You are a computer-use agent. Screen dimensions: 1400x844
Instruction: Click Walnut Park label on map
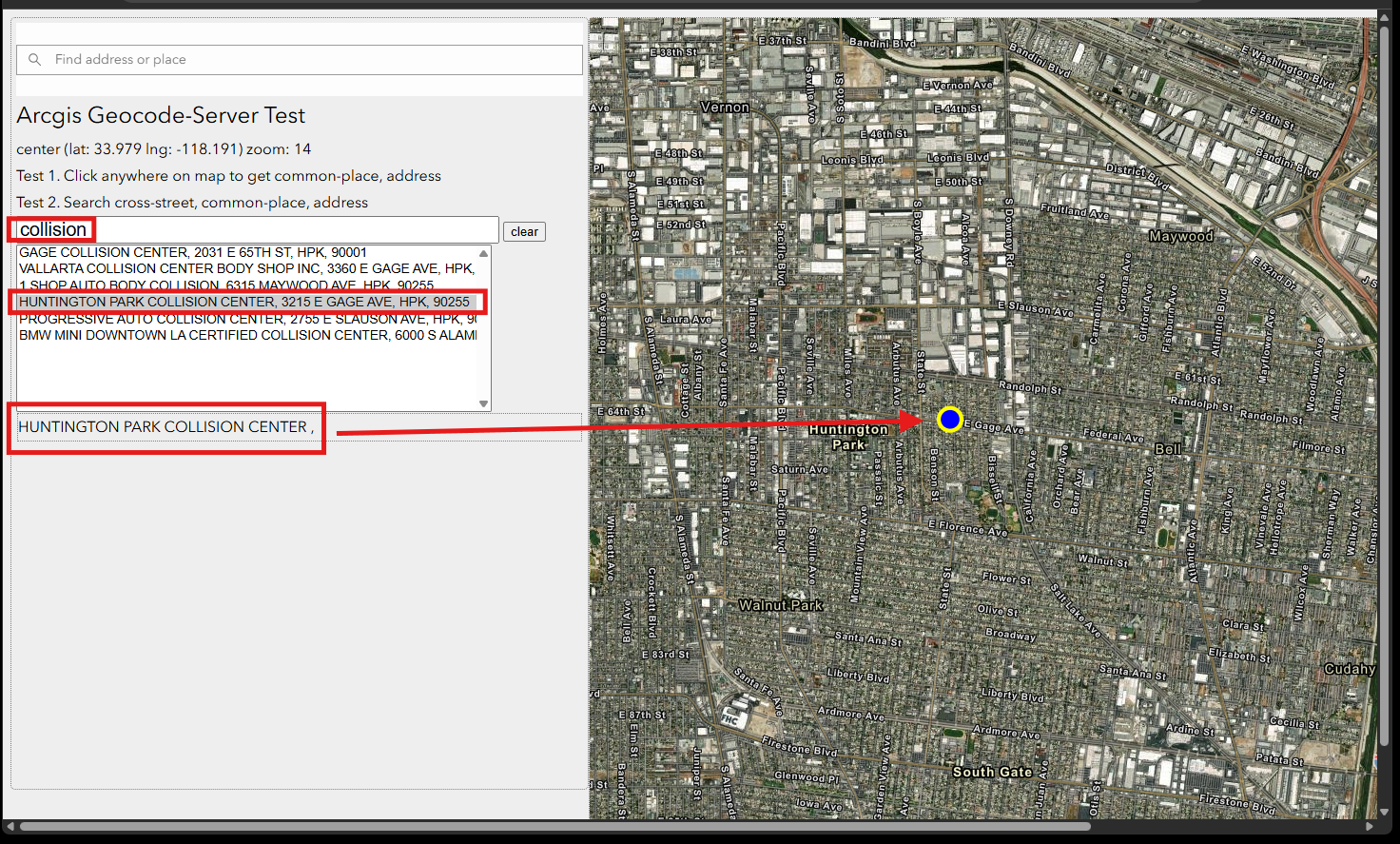pyautogui.click(x=781, y=605)
